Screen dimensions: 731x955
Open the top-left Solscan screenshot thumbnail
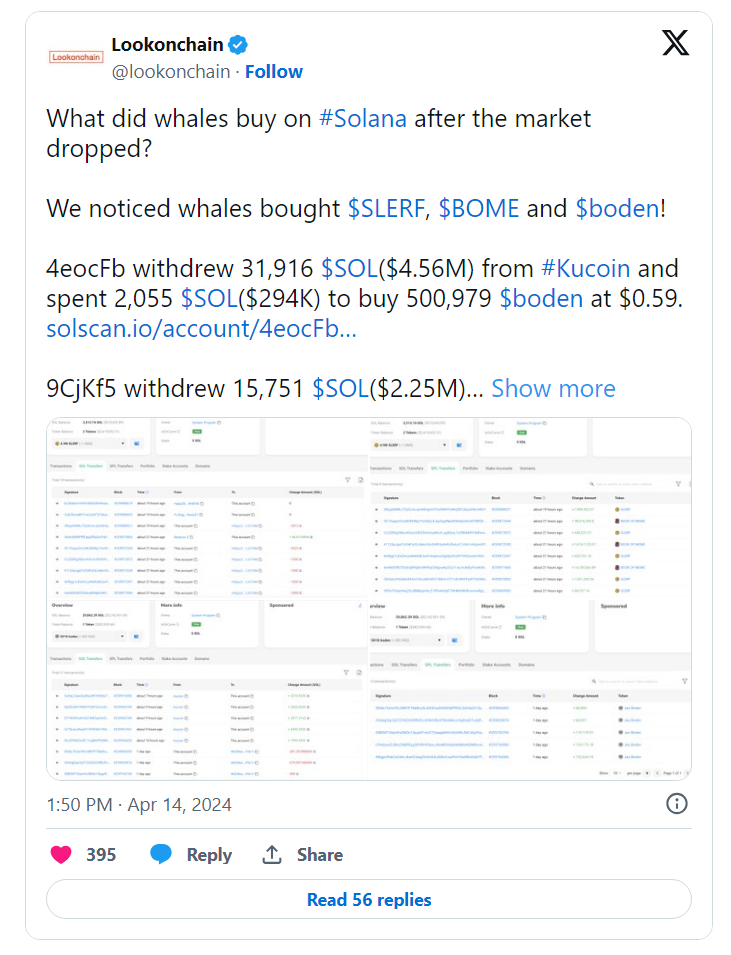pos(207,508)
